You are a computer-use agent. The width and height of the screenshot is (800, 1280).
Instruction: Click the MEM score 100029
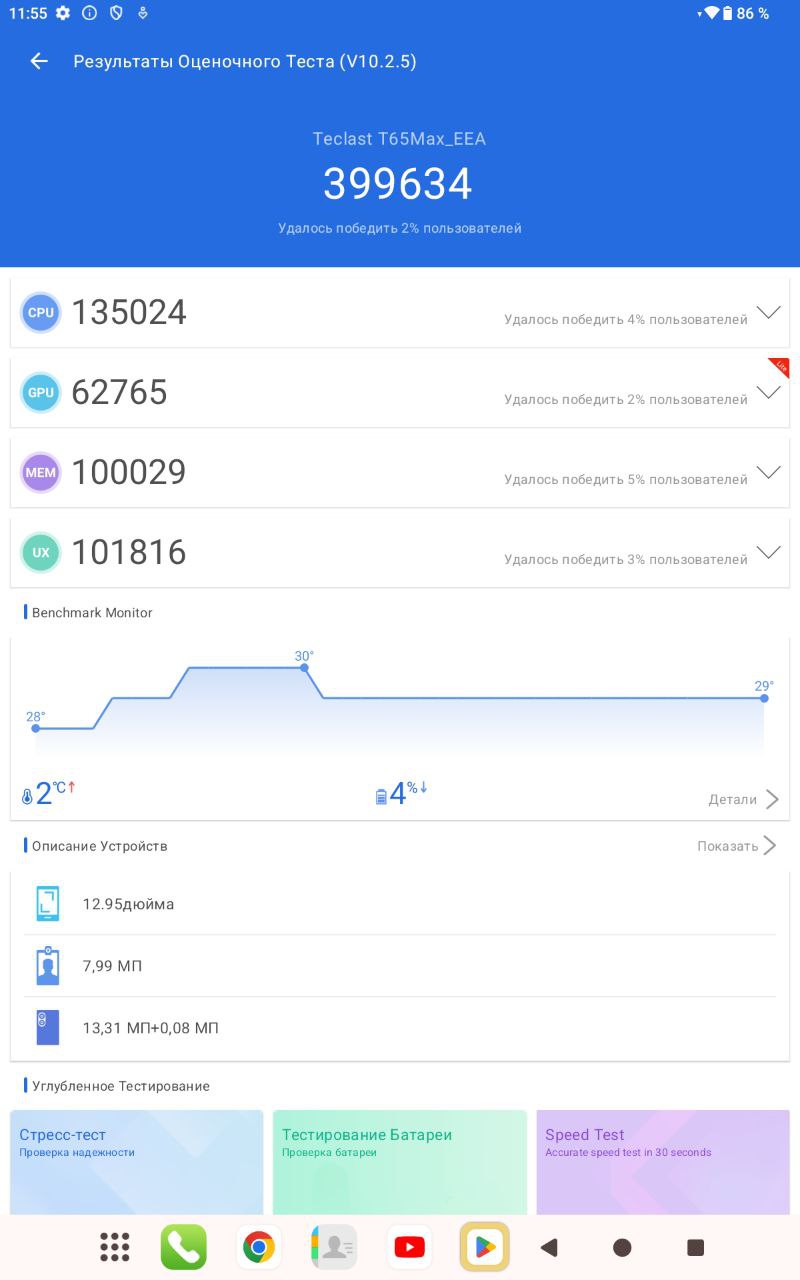[129, 472]
